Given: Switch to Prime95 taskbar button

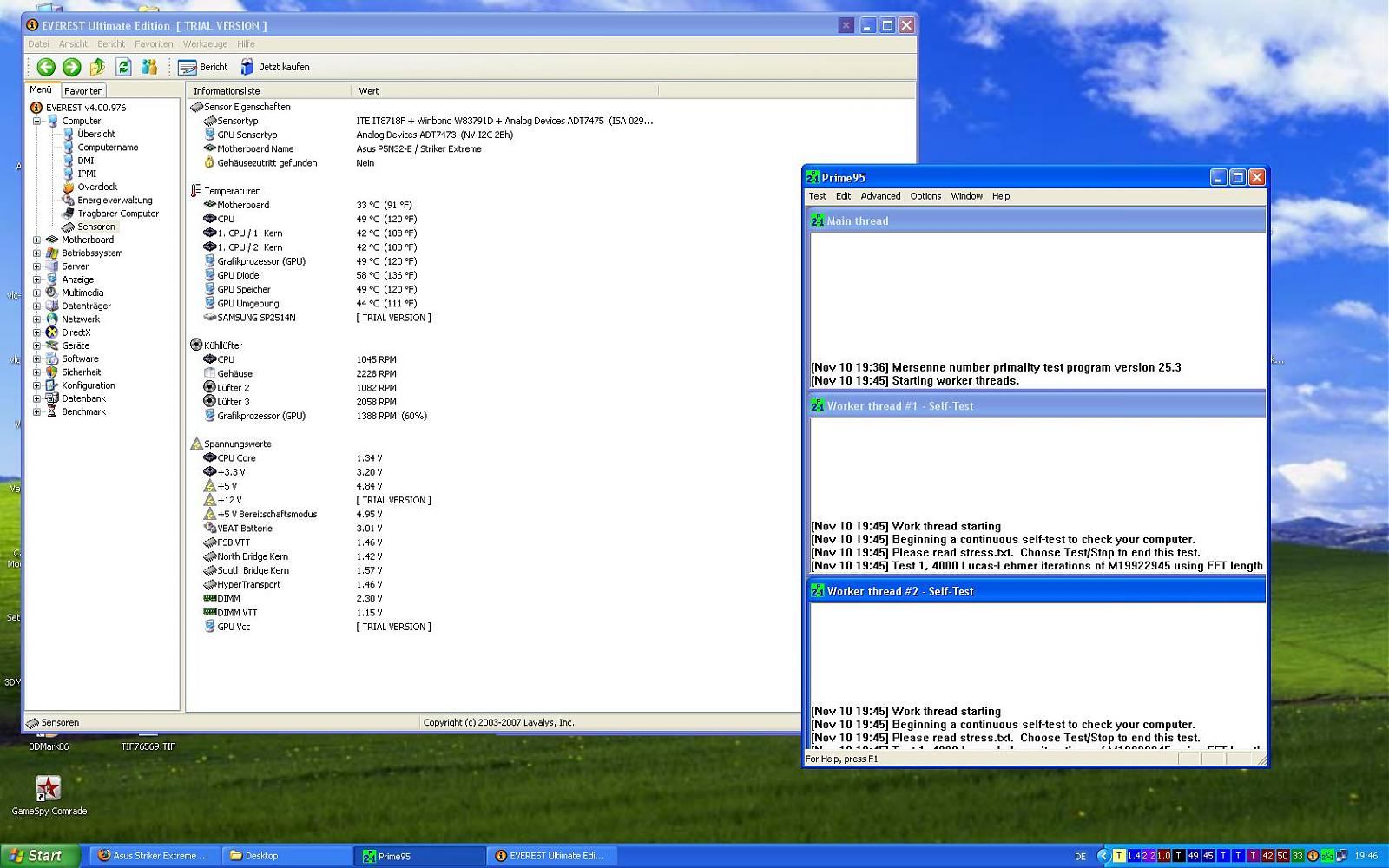Looking at the screenshot, I should (x=419, y=856).
